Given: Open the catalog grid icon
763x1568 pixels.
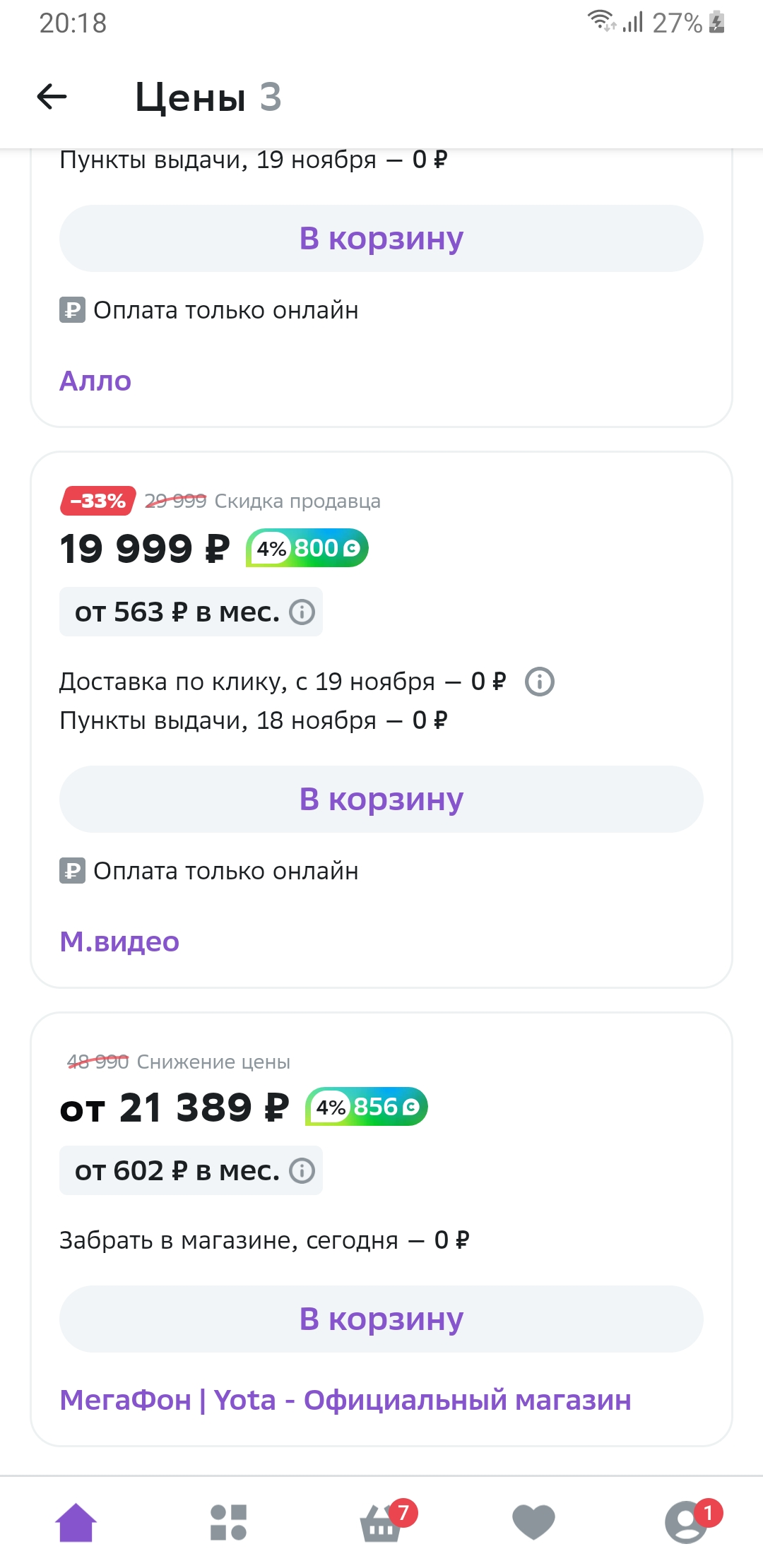Looking at the screenshot, I should 228,1522.
